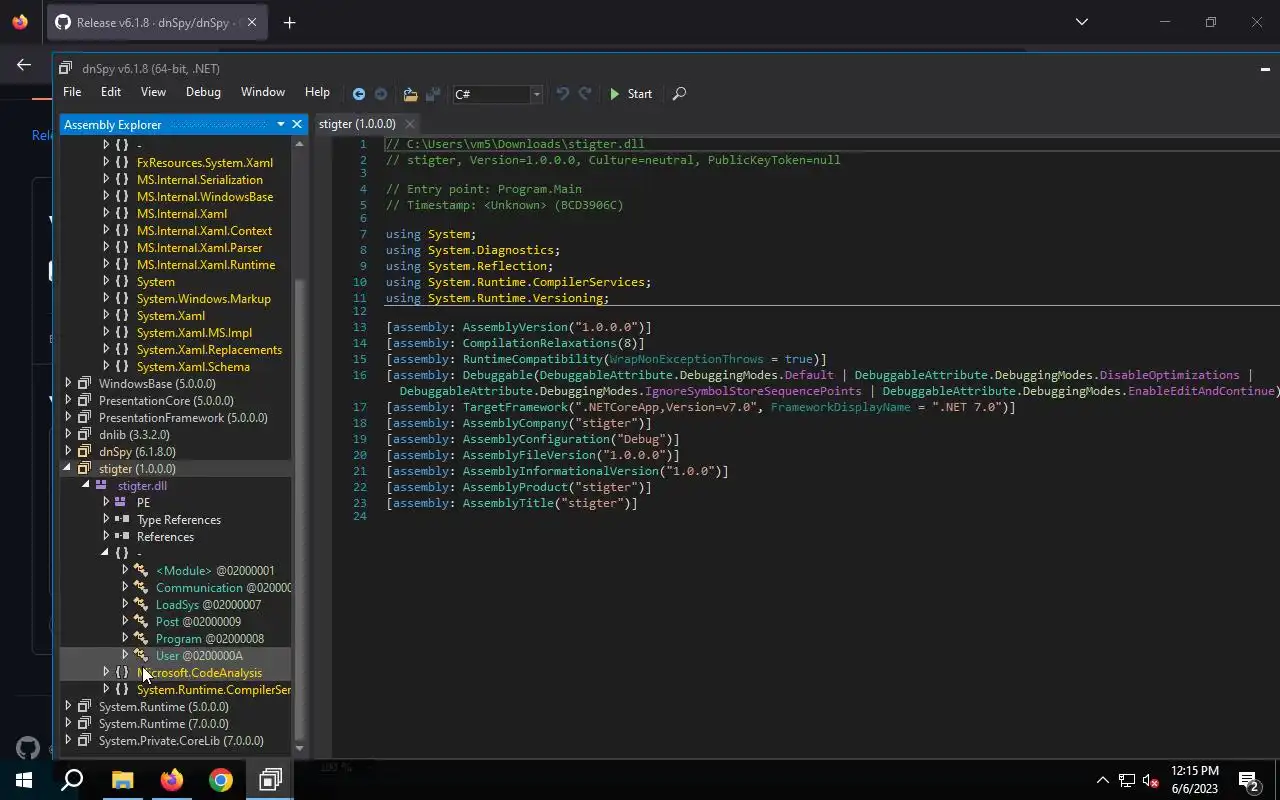This screenshot has width=1280, height=800.
Task: Click the Assembly Explorer vertical scrollbar
Action: pos(298,446)
